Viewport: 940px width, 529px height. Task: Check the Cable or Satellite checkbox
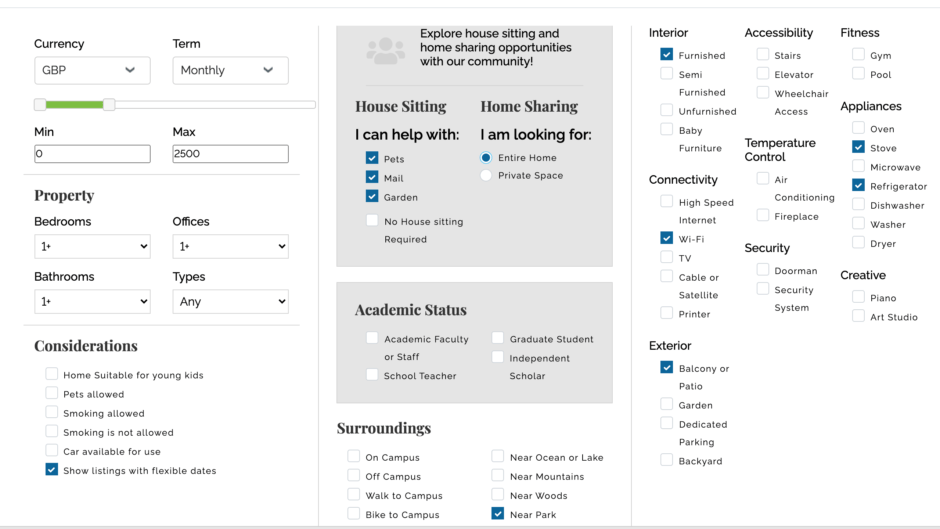tap(666, 276)
